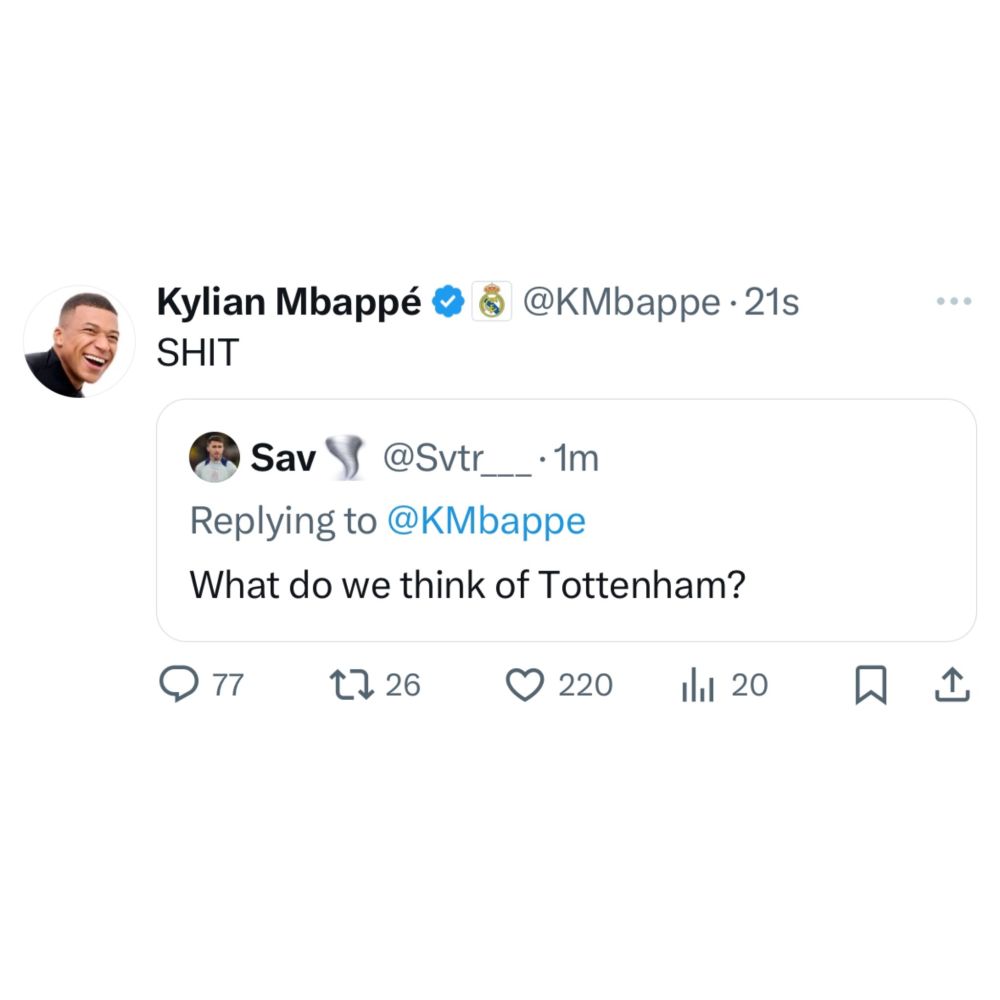Open Sav's small profile avatar
Image resolution: width=1000 pixels, height=1000 pixels.
214,458
